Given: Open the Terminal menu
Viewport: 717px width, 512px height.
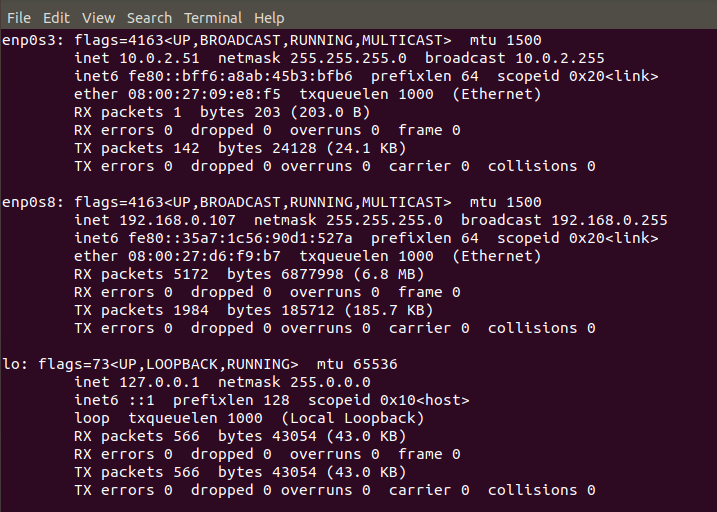Looking at the screenshot, I should [x=213, y=18].
